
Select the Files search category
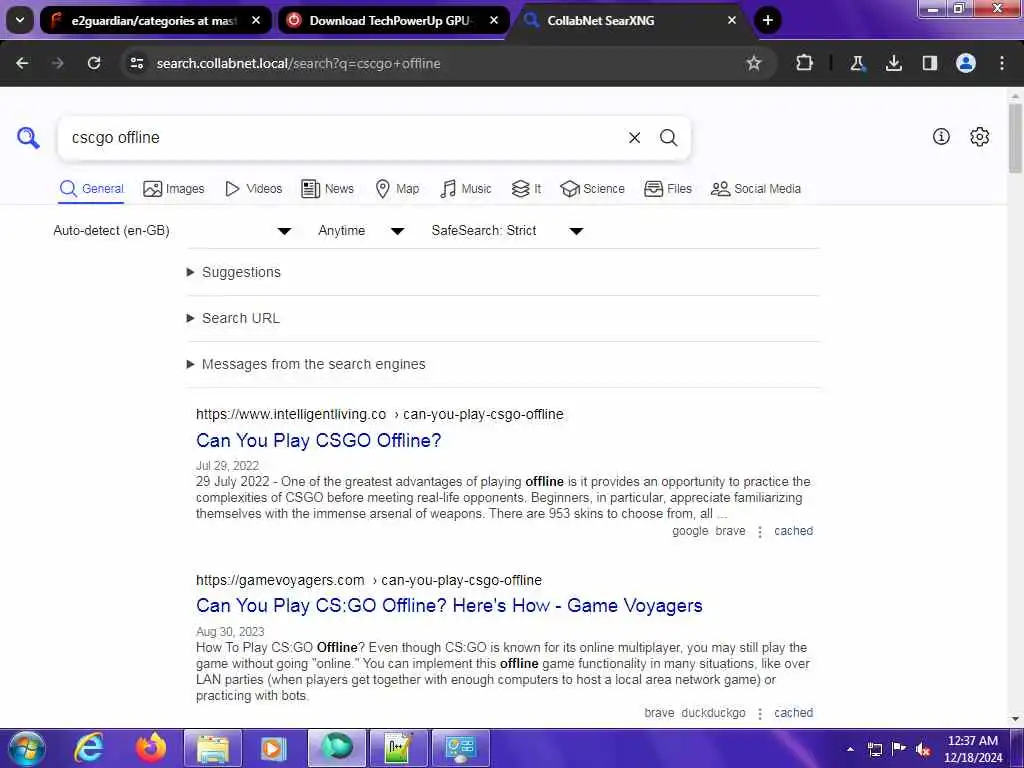667,189
